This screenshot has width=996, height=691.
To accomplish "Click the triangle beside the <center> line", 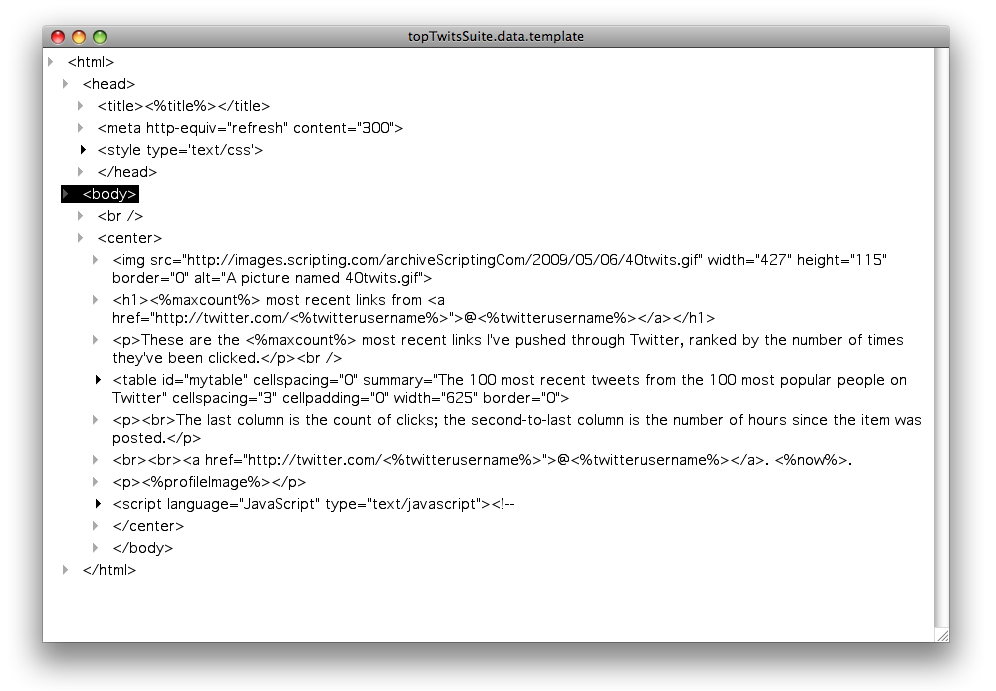I will (81, 238).
